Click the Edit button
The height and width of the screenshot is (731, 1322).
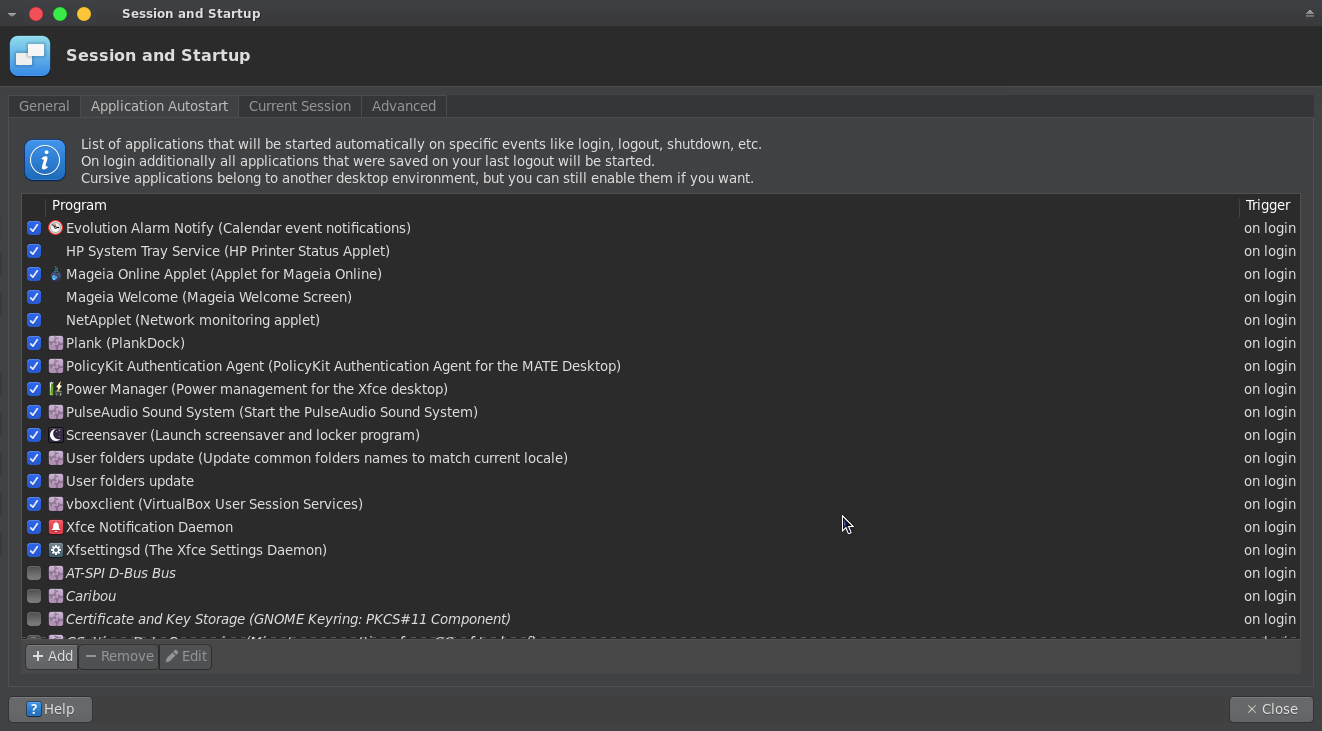[x=185, y=656]
